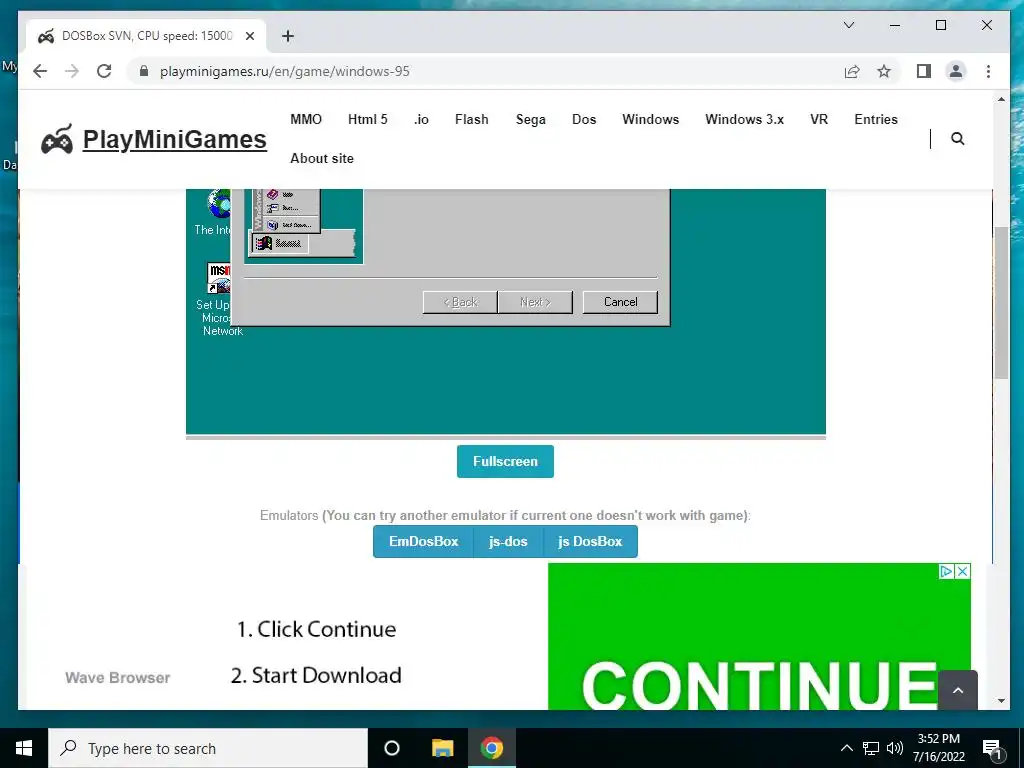
Task: Click the PlayMiniGames title link
Action: [x=174, y=139]
